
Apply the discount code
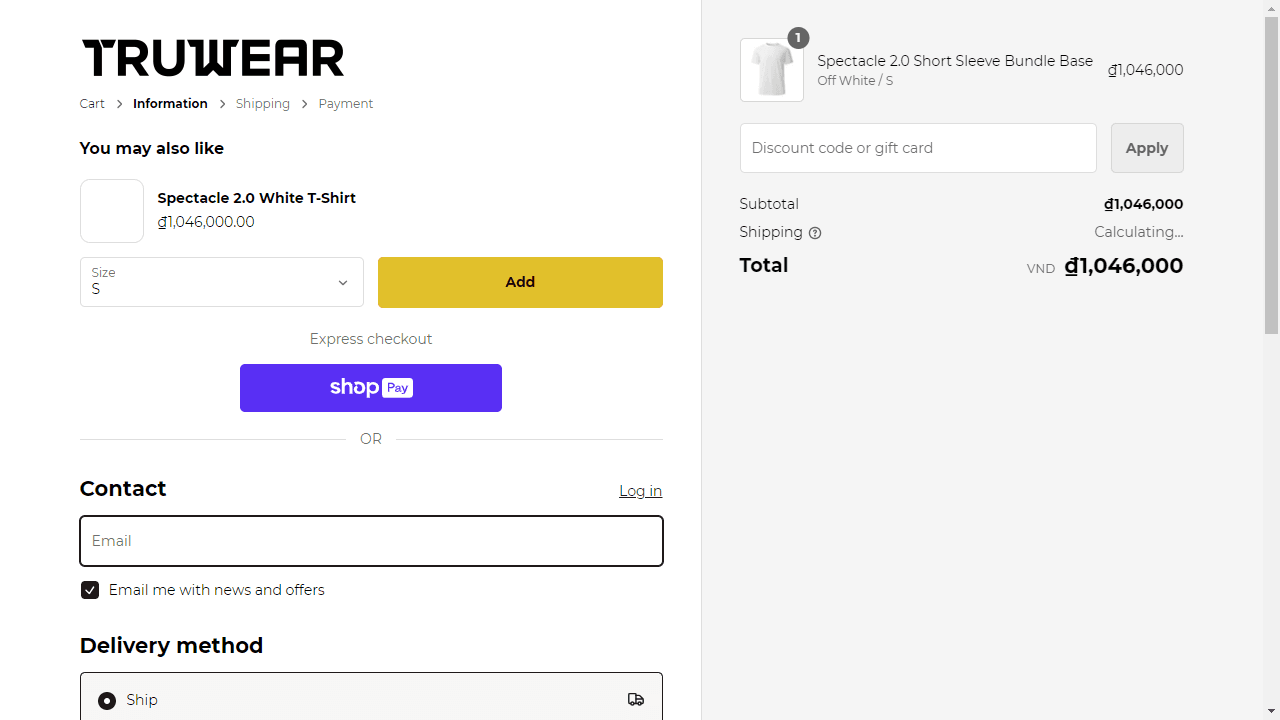click(x=1147, y=148)
